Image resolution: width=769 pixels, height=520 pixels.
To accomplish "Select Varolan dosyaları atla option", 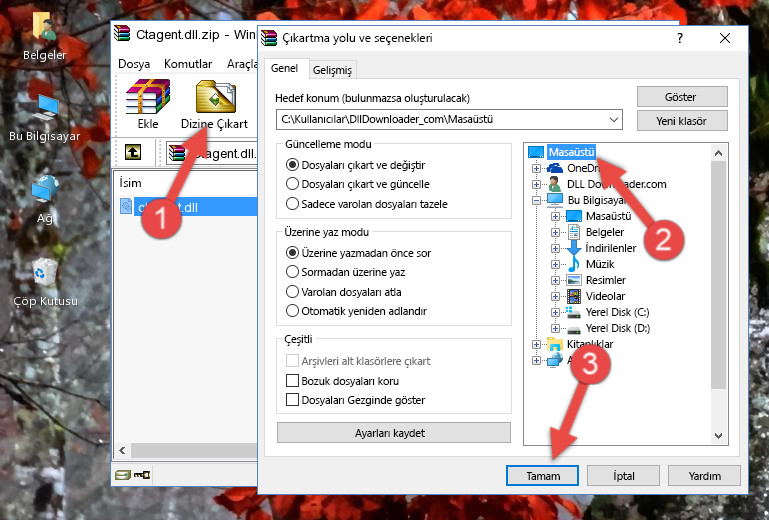I will pyautogui.click(x=292, y=291).
